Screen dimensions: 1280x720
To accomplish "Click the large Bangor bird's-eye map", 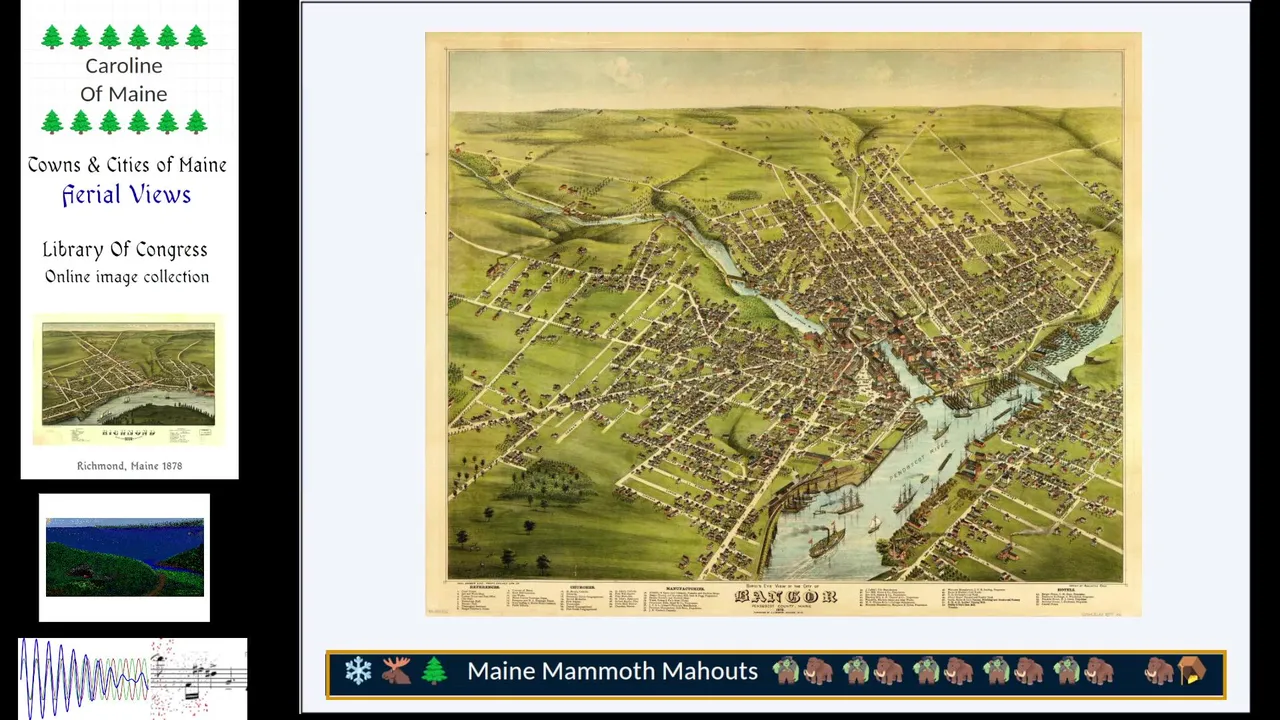I will pyautogui.click(x=783, y=324).
